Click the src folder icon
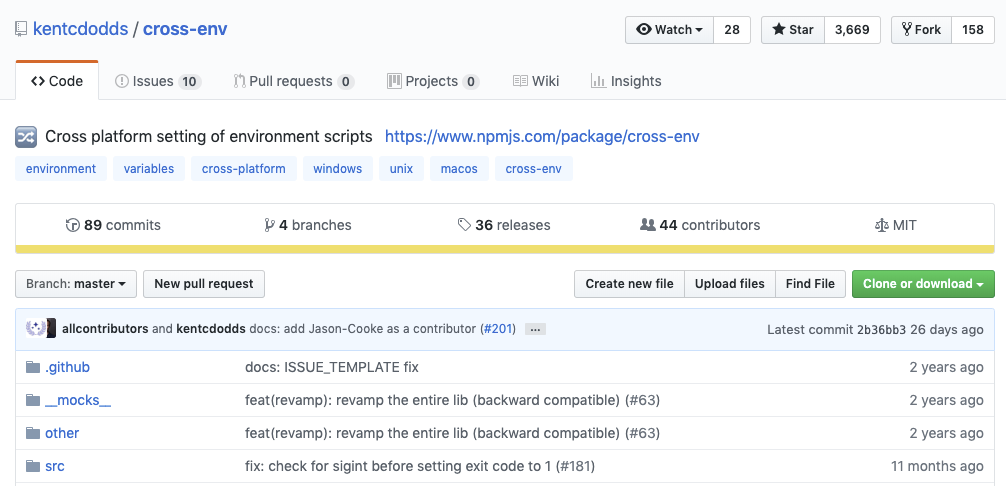 pyautogui.click(x=33, y=466)
